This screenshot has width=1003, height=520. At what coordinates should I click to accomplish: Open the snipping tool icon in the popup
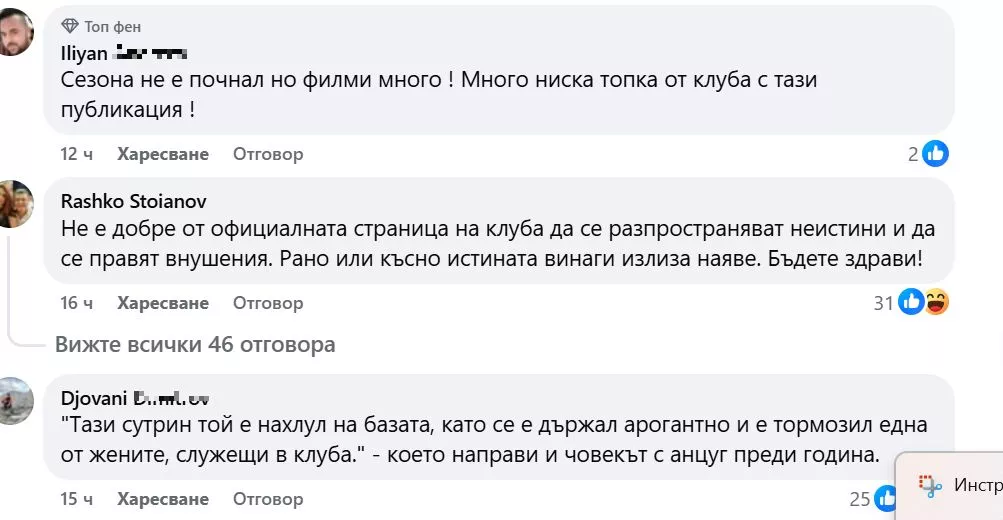point(930,486)
